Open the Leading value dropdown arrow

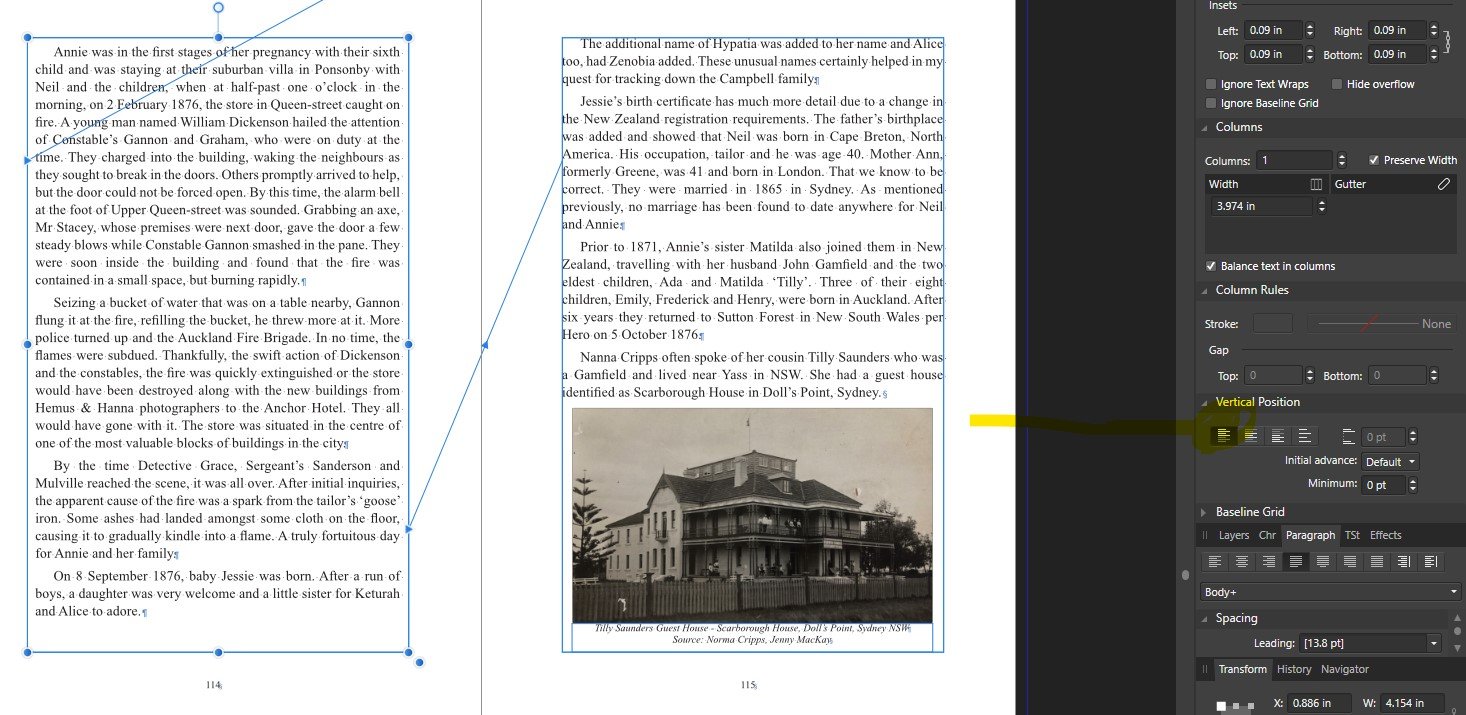(x=1434, y=643)
